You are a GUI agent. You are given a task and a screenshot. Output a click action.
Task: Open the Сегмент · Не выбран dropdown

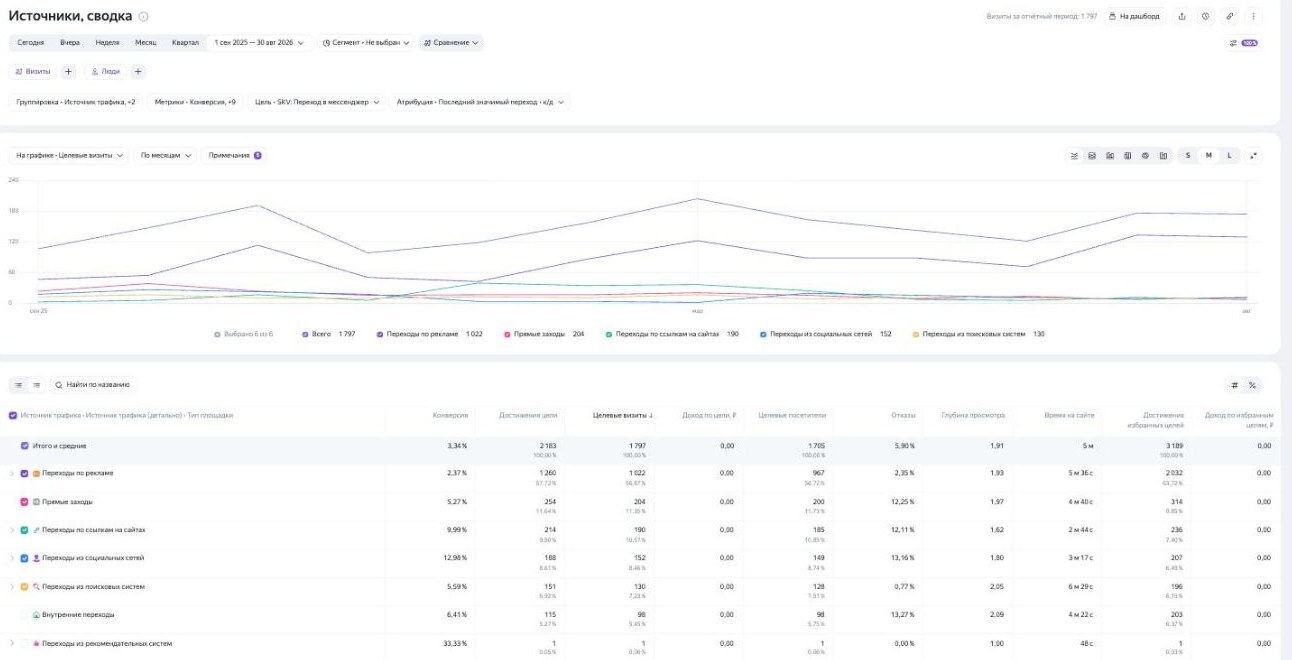(x=366, y=43)
